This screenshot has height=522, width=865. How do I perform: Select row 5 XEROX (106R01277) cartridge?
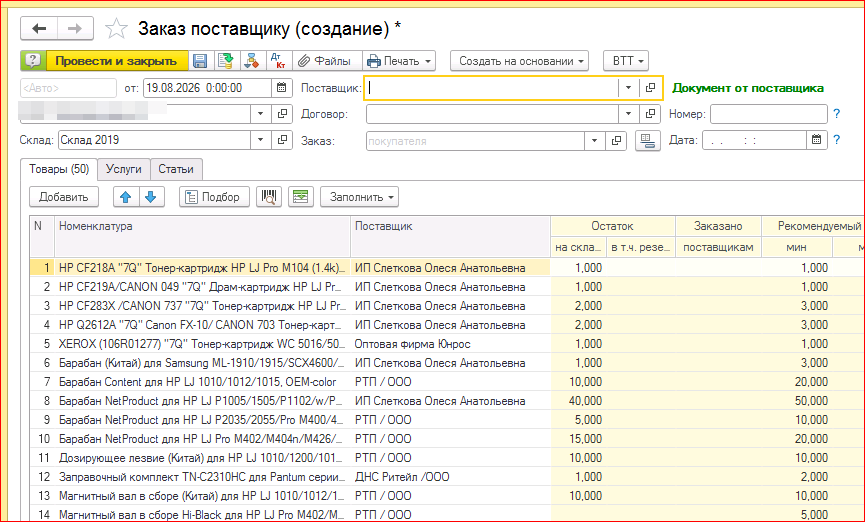click(202, 344)
